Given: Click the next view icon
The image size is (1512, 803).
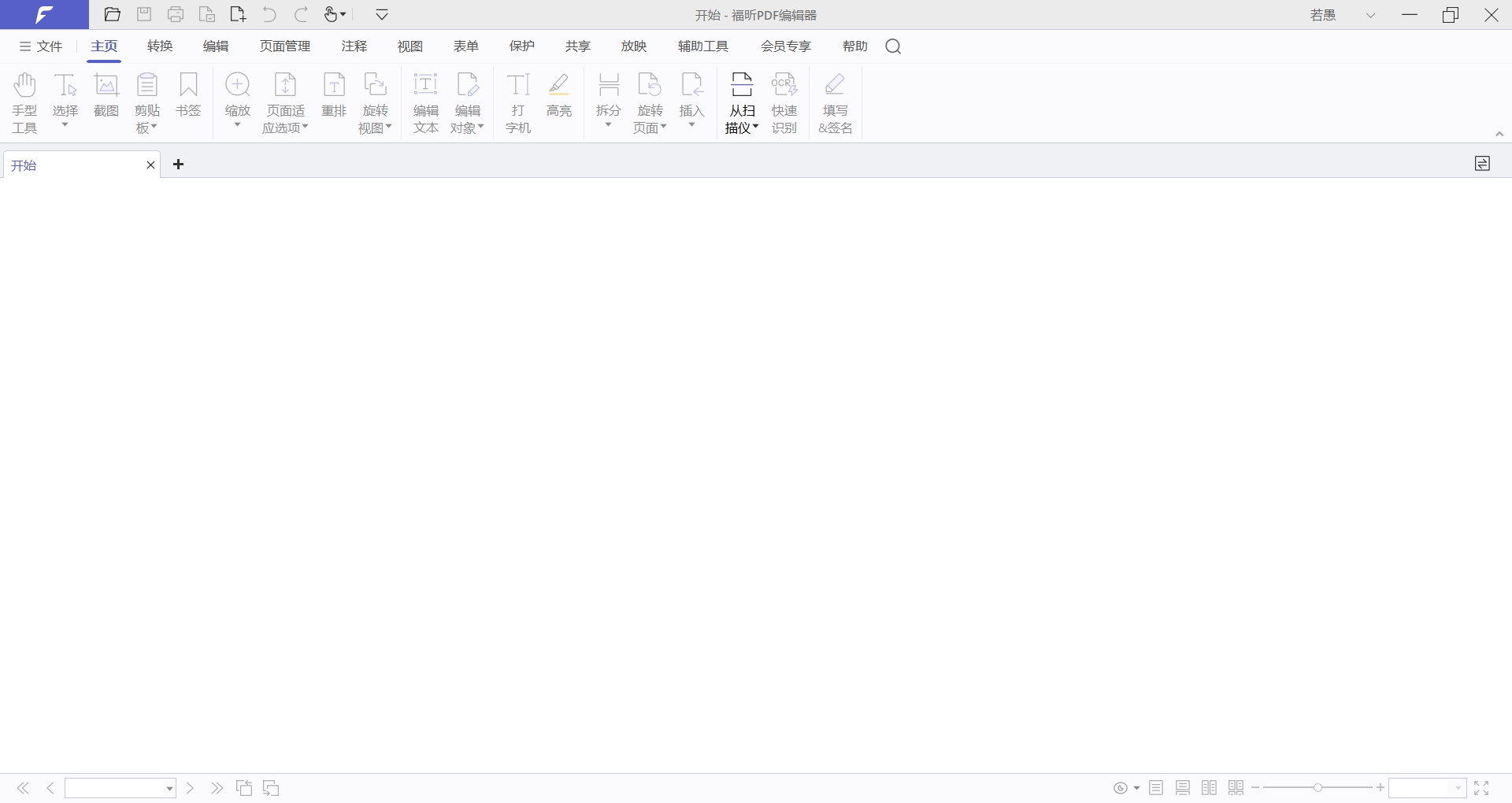Looking at the screenshot, I should click(x=271, y=788).
